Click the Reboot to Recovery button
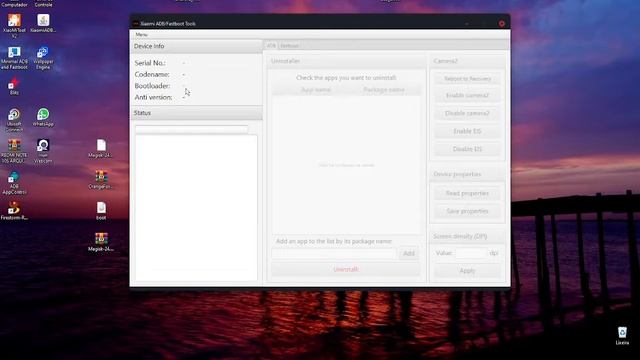 467,78
